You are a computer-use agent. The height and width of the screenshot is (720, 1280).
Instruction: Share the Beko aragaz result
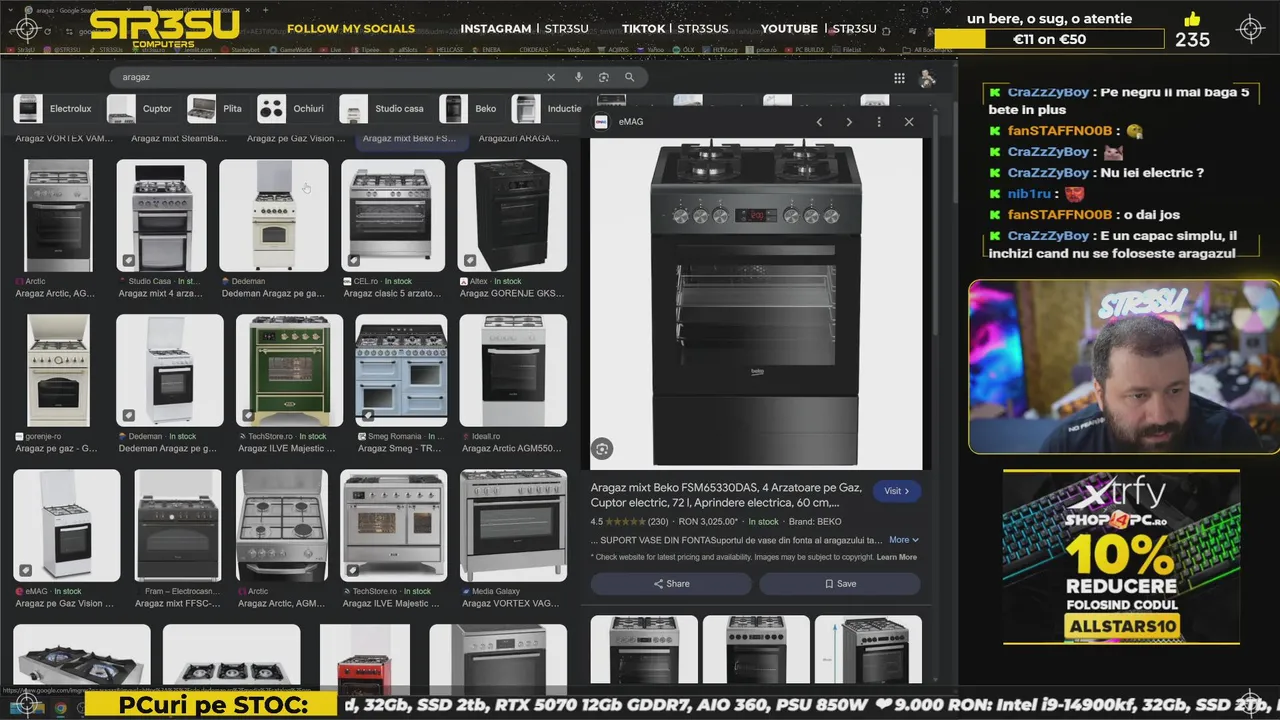671,584
